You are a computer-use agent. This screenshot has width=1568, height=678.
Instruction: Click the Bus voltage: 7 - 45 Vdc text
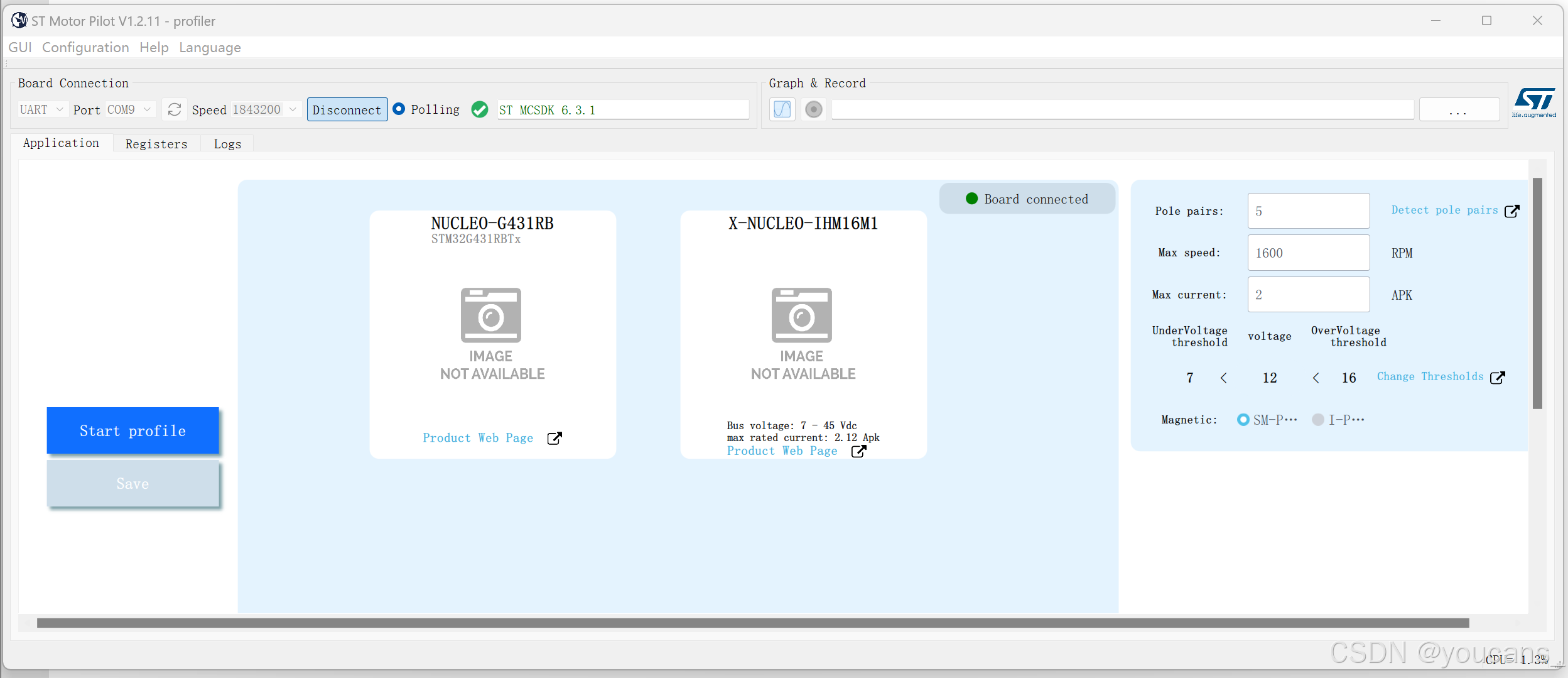point(791,425)
